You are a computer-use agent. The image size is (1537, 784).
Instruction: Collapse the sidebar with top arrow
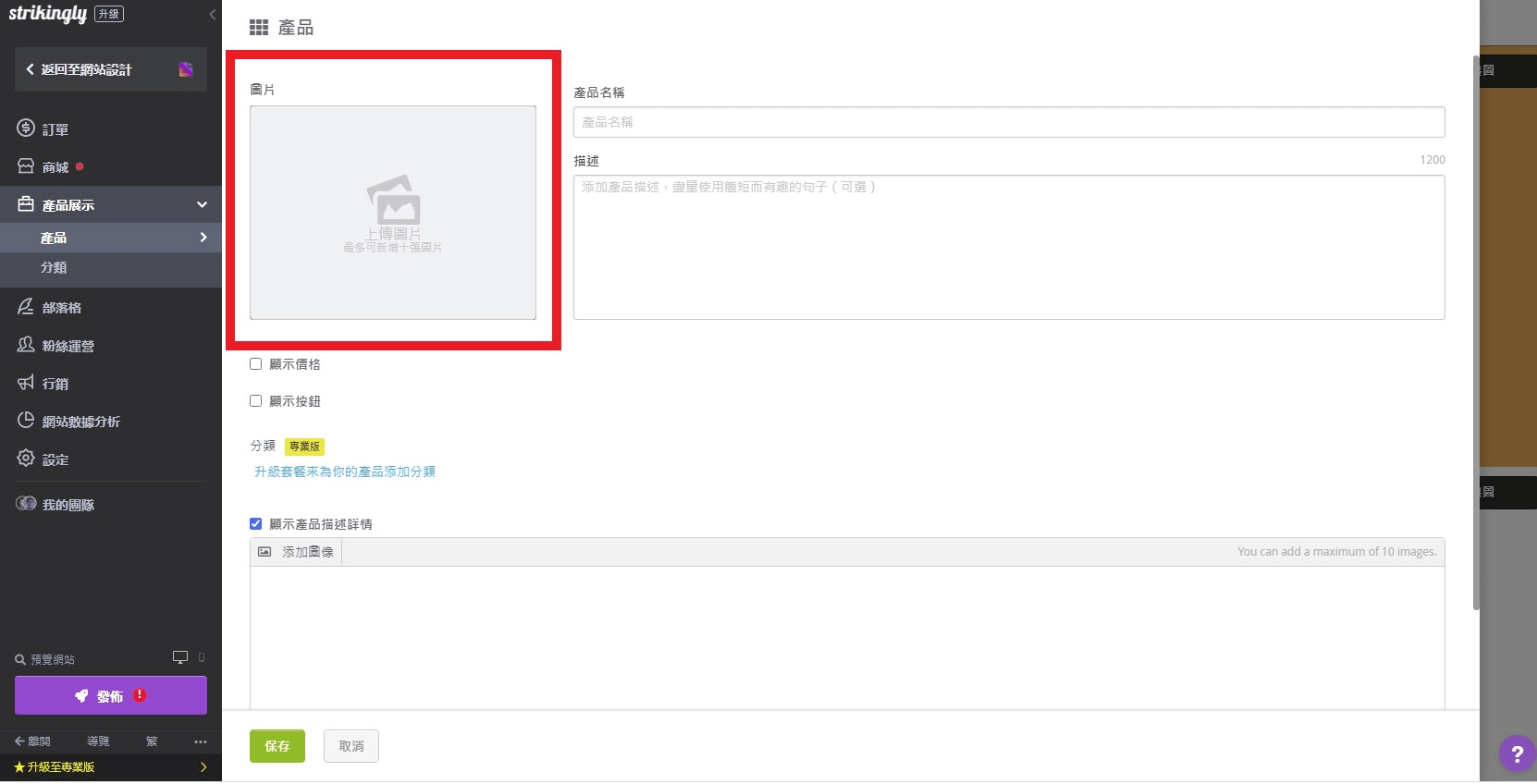pyautogui.click(x=212, y=14)
